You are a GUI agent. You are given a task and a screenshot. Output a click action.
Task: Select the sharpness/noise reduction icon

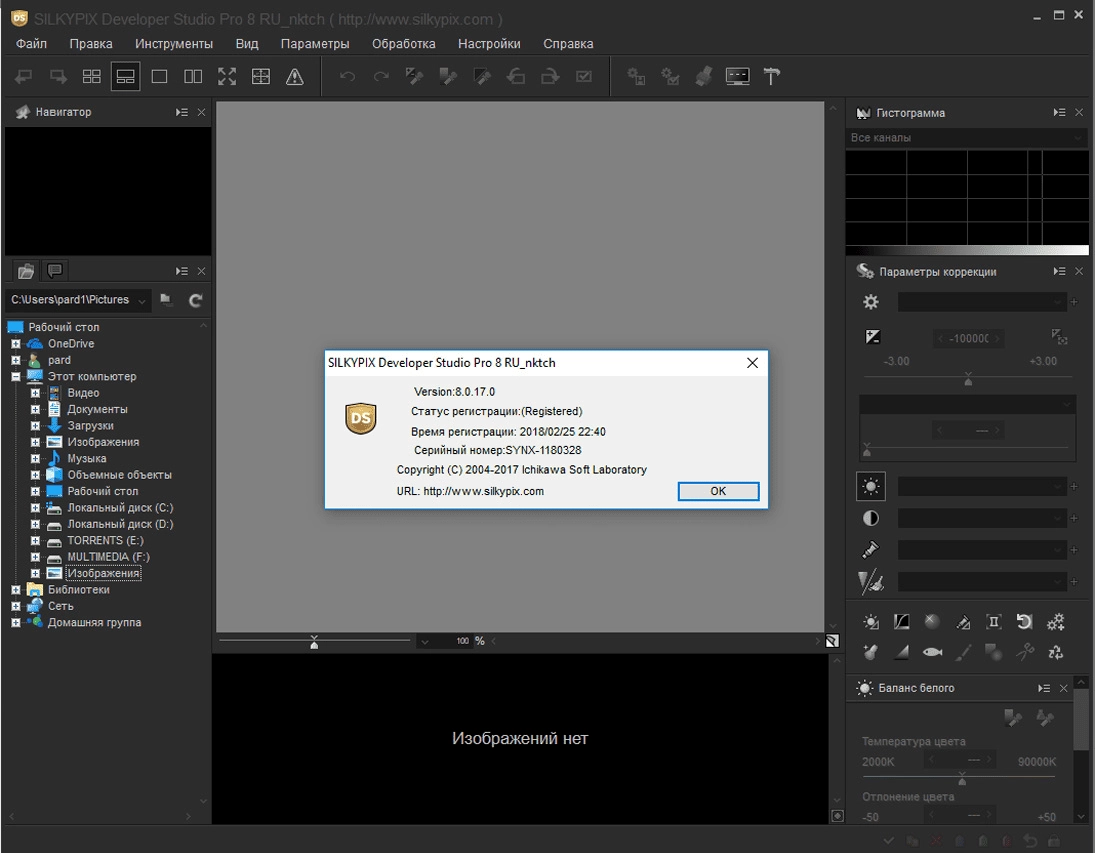(x=871, y=582)
